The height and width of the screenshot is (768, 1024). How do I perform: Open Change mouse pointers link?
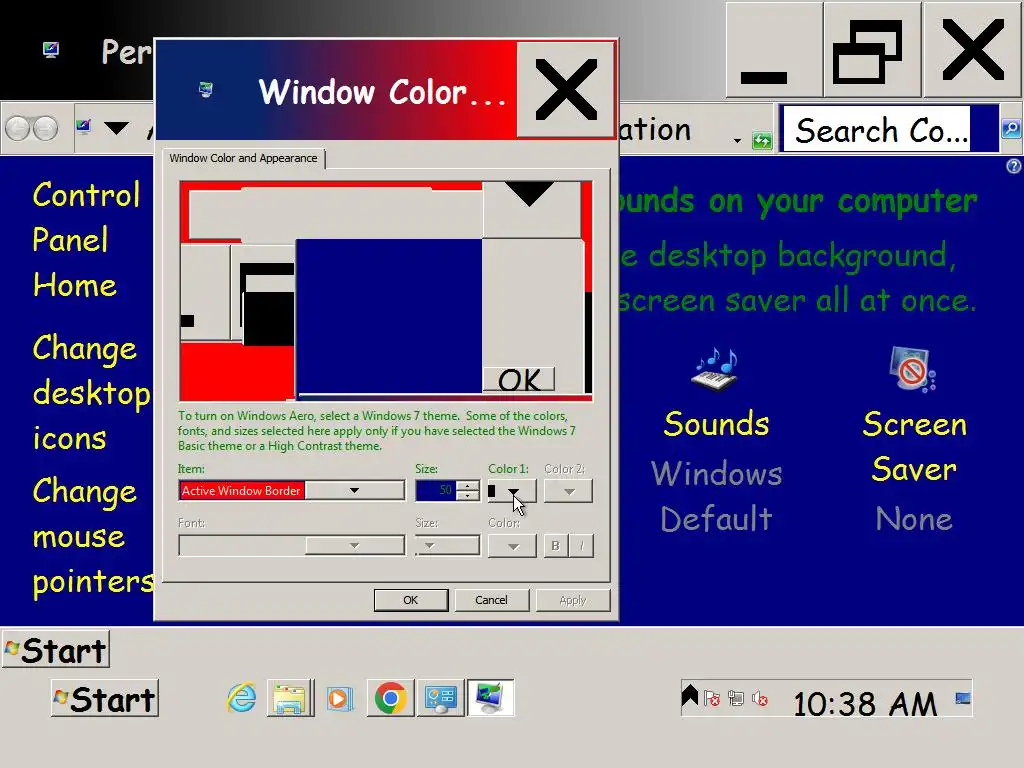pyautogui.click(x=93, y=536)
